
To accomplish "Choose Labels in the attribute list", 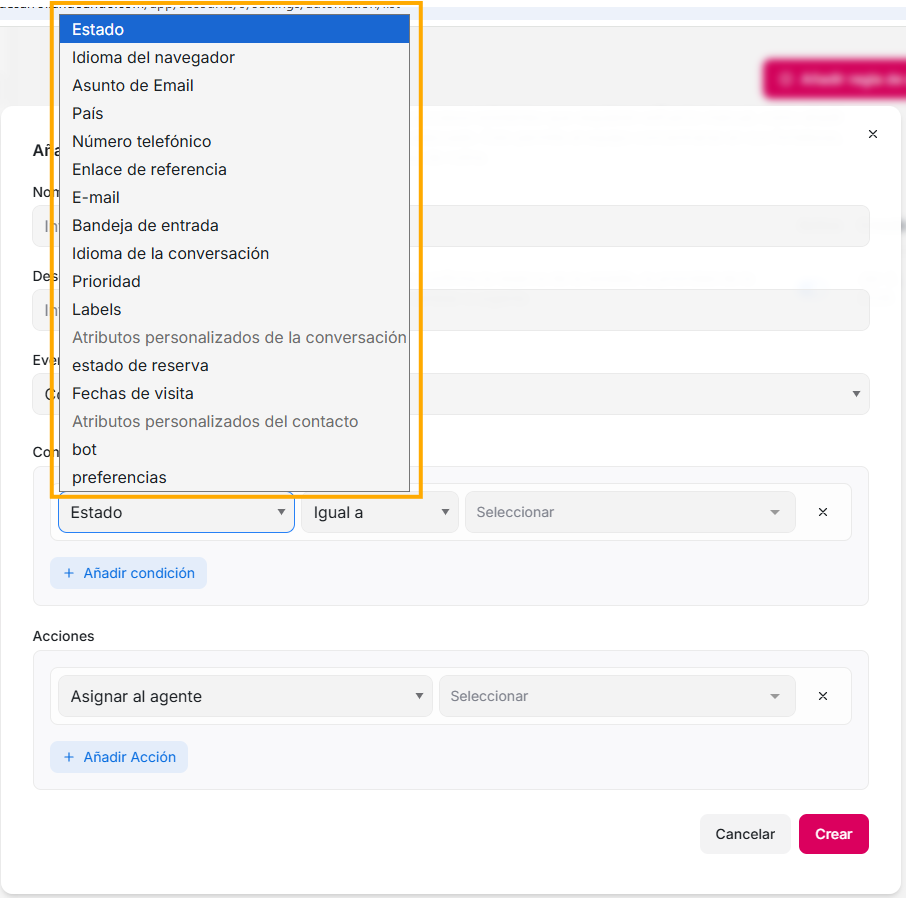I will coord(97,310).
